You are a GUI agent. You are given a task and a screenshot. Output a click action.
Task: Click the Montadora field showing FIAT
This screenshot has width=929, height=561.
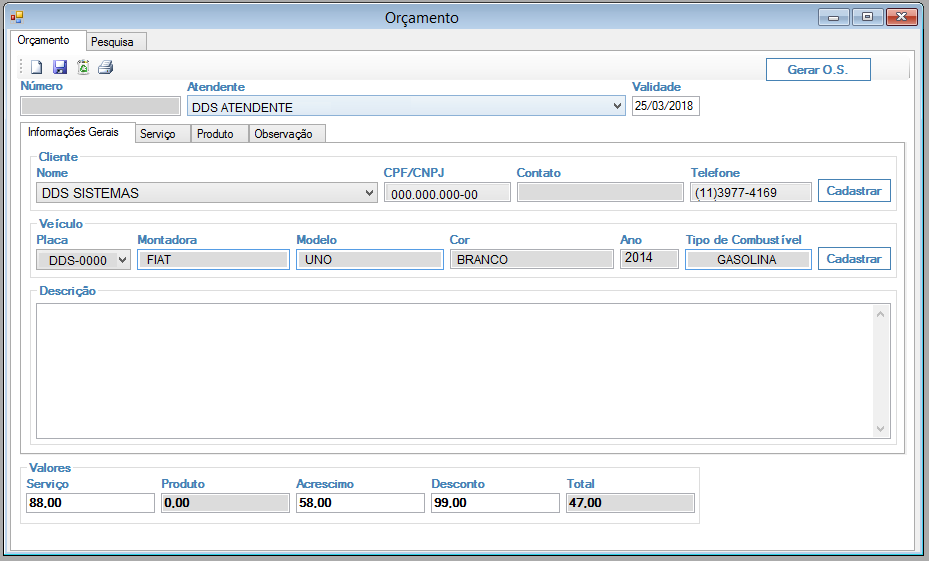tap(213, 259)
